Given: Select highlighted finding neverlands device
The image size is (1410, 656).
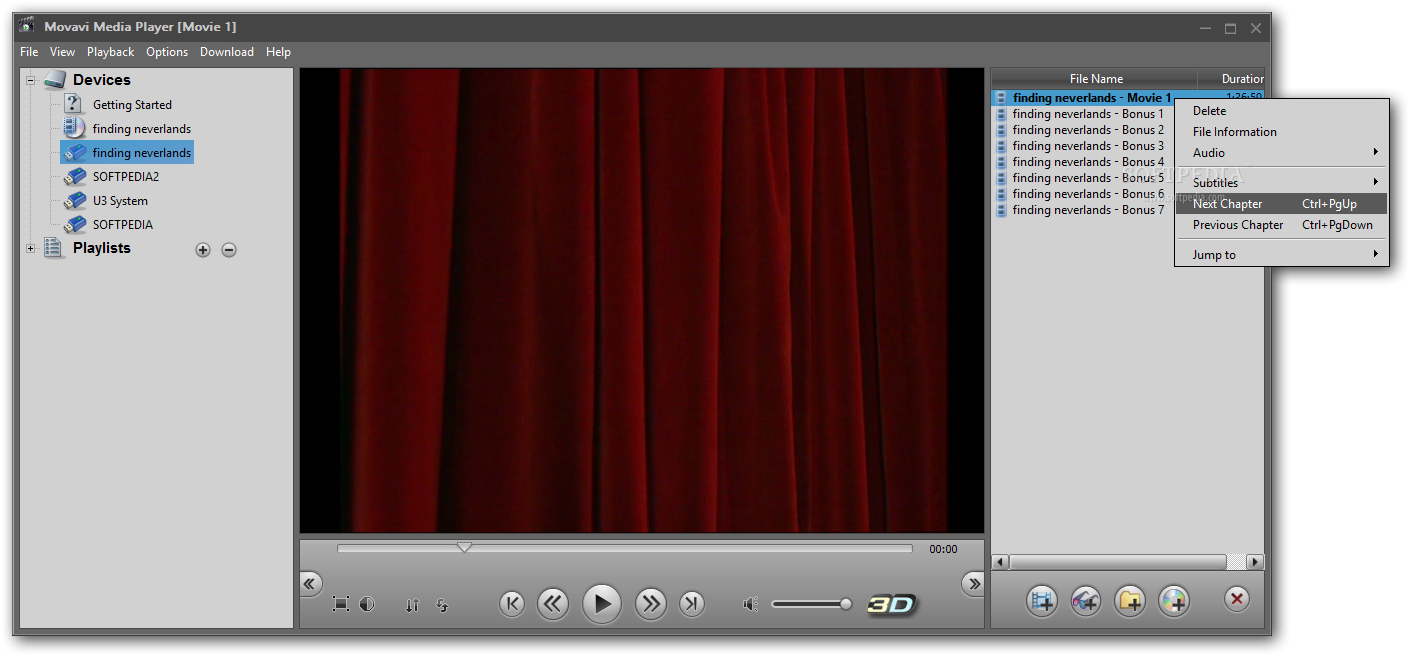Looking at the screenshot, I should (x=141, y=153).
